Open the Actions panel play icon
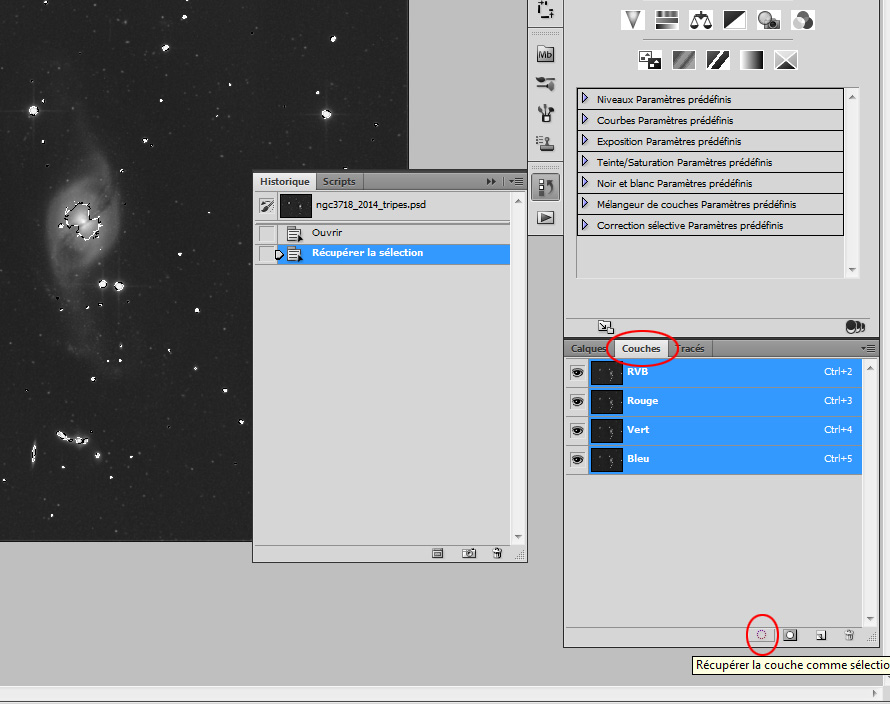890x704 pixels. [545, 217]
